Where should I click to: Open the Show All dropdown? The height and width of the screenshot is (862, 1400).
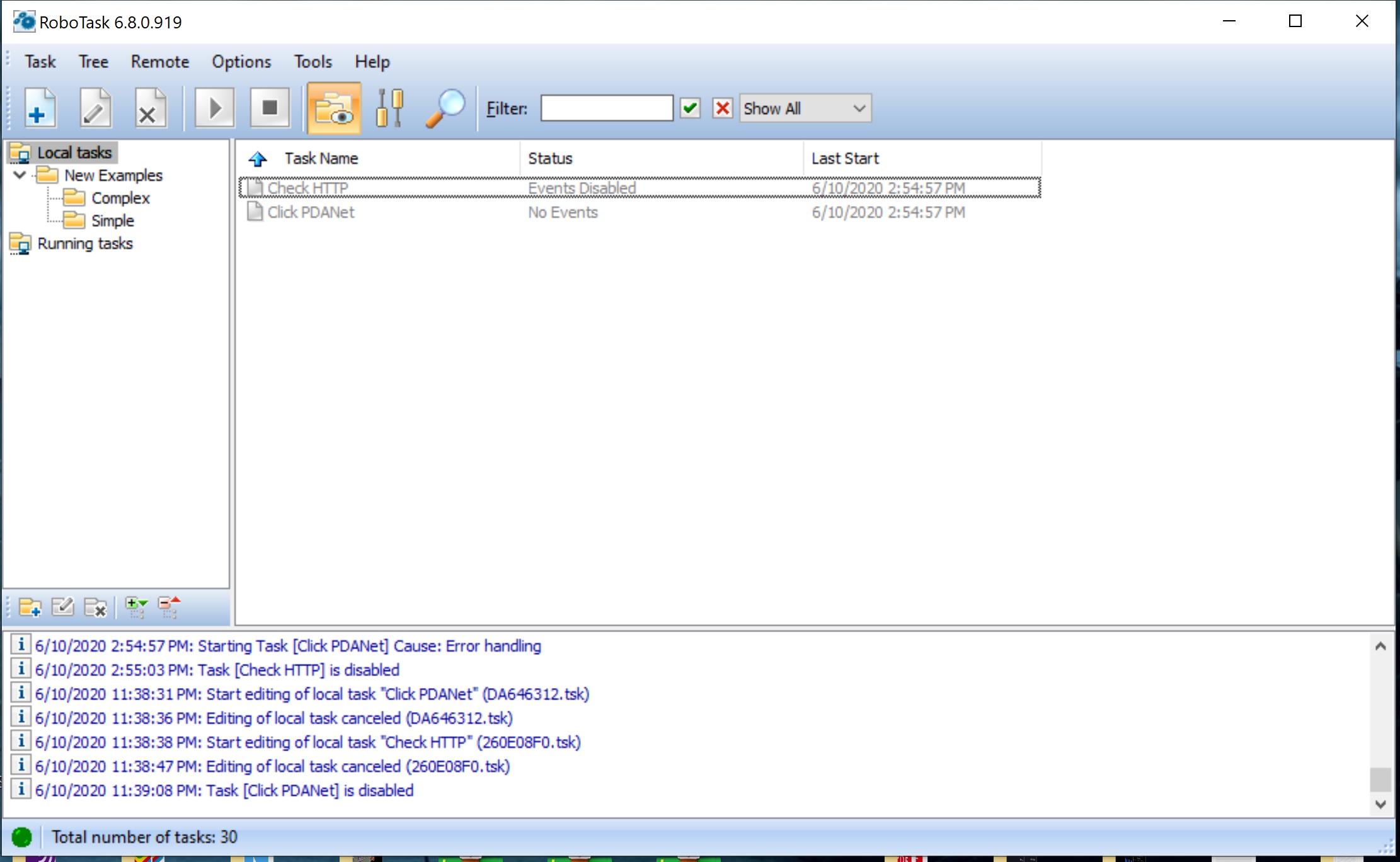[806, 108]
